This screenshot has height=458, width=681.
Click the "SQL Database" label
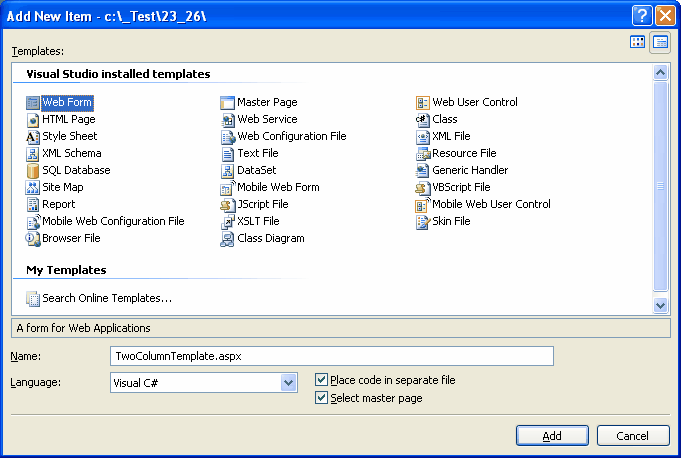[x=76, y=170]
